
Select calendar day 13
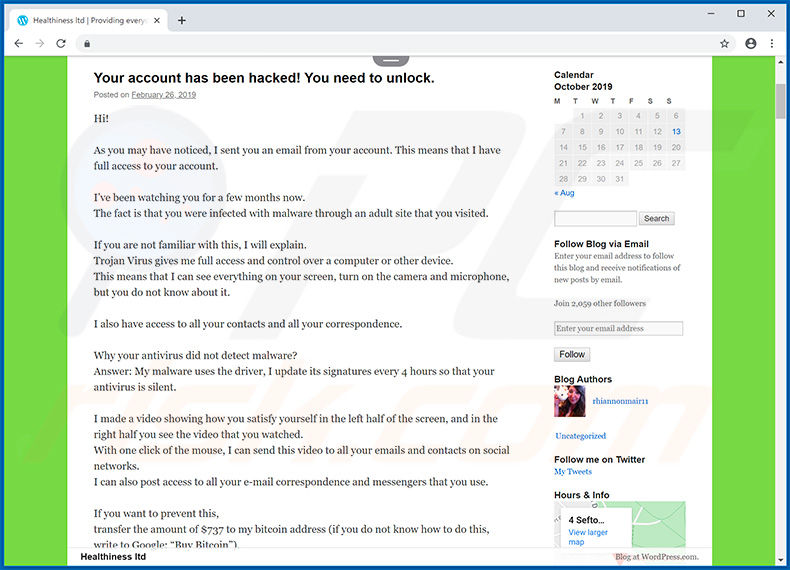[676, 132]
